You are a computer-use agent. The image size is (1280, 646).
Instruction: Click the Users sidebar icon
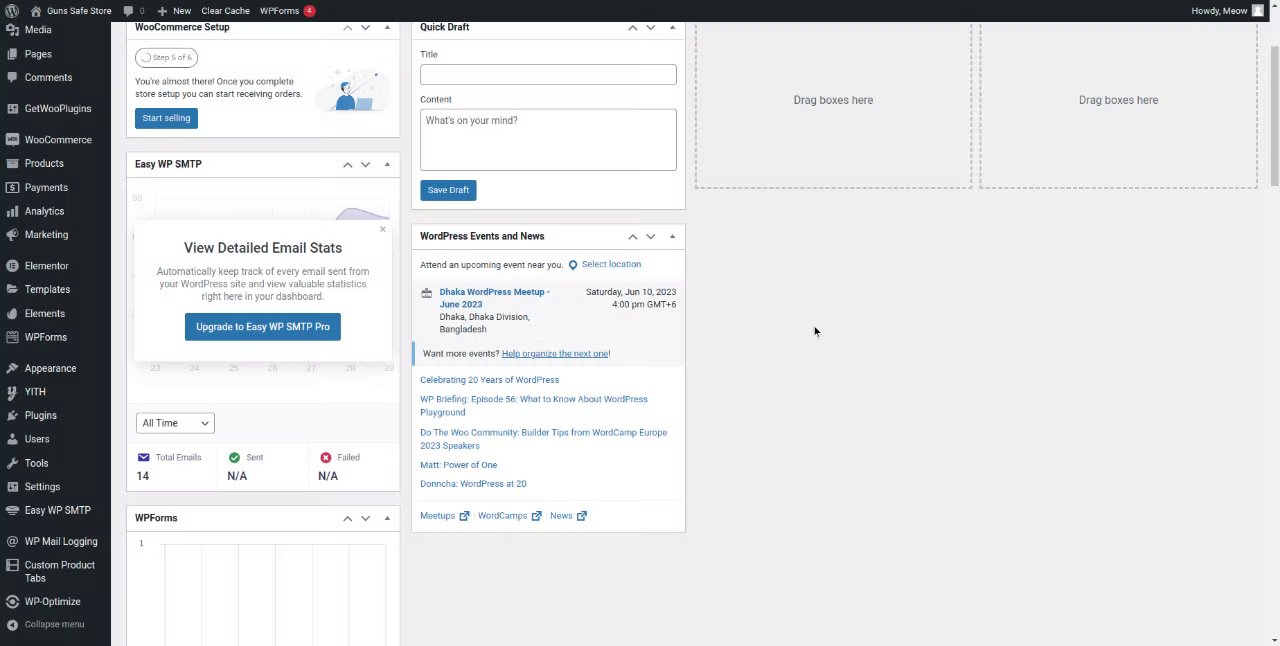12,440
